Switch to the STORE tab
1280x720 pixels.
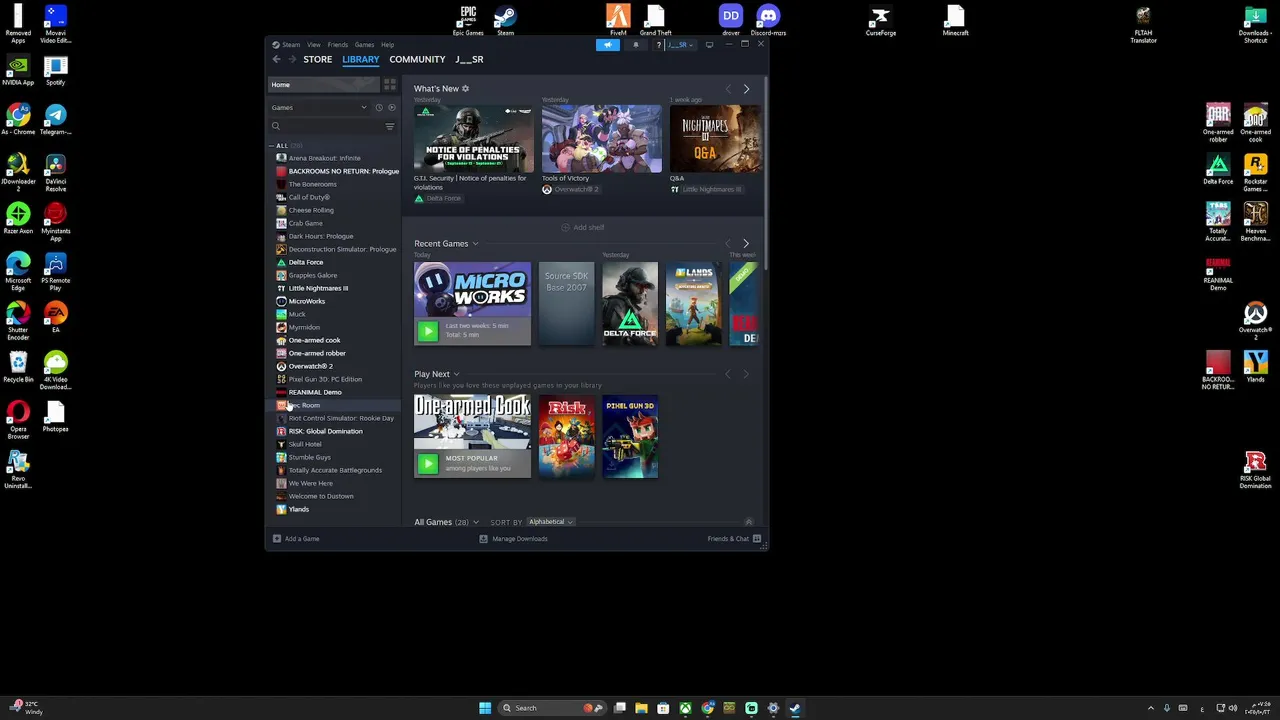tap(318, 60)
